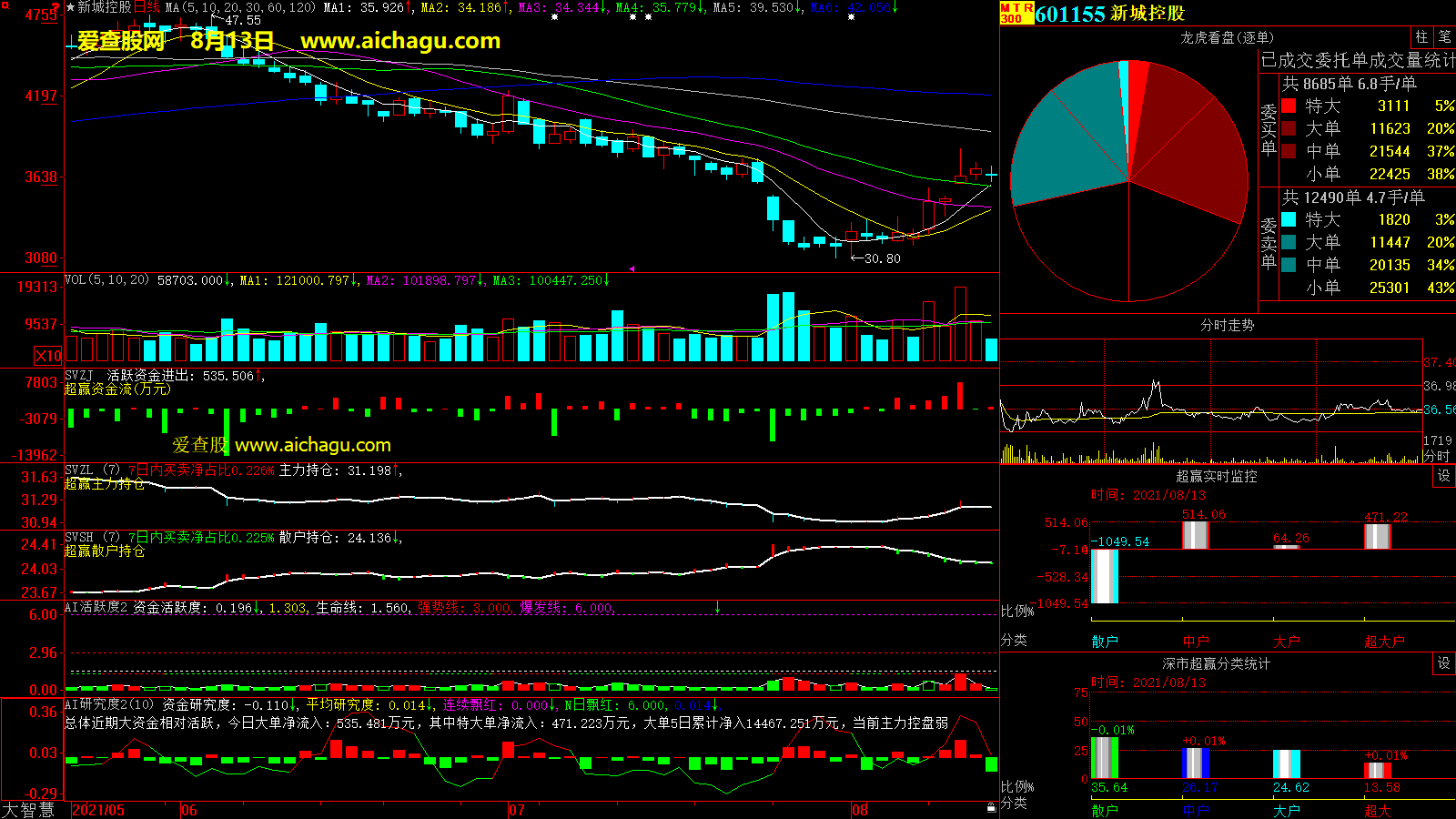Click the lock icon on the date axis
1456x819 pixels.
pyautogui.click(x=991, y=808)
